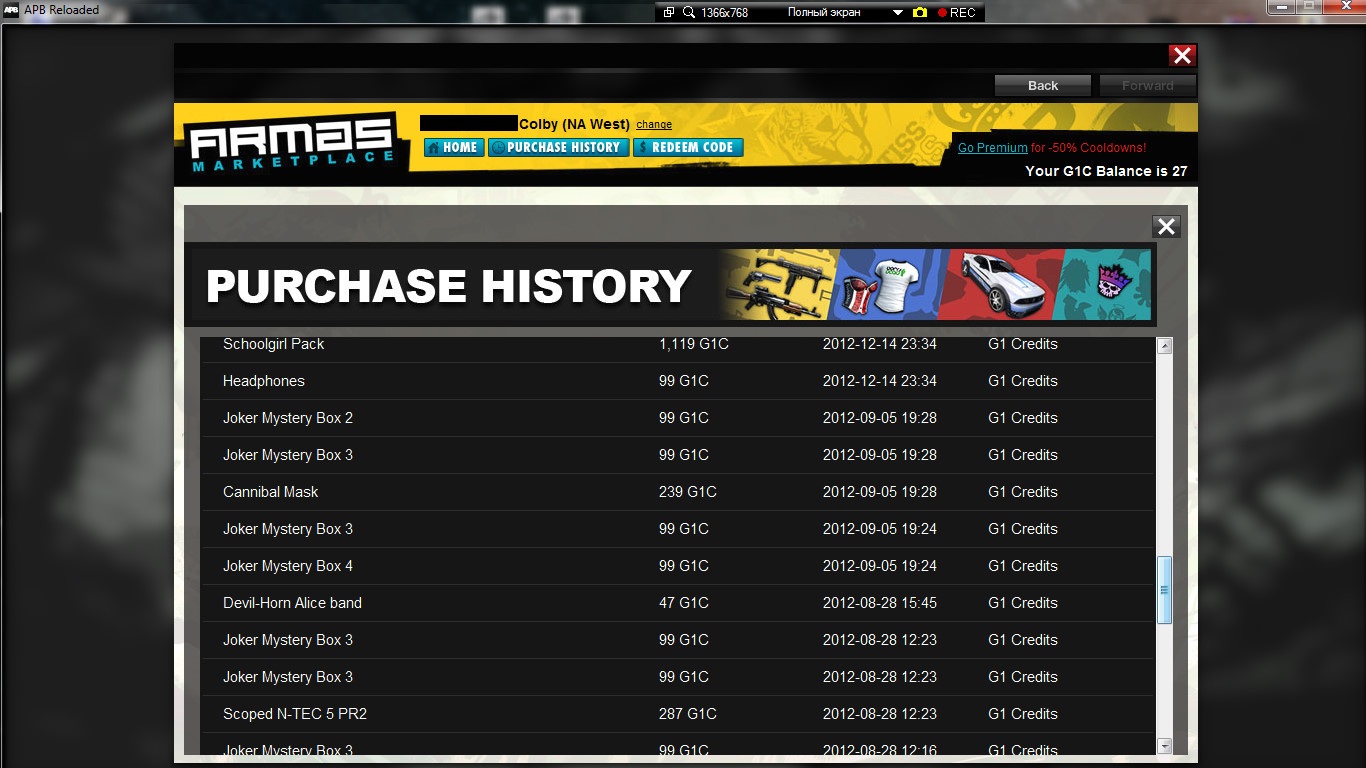The width and height of the screenshot is (1366, 768).
Task: Click the ARMAS Marketplace logo
Action: (x=291, y=145)
